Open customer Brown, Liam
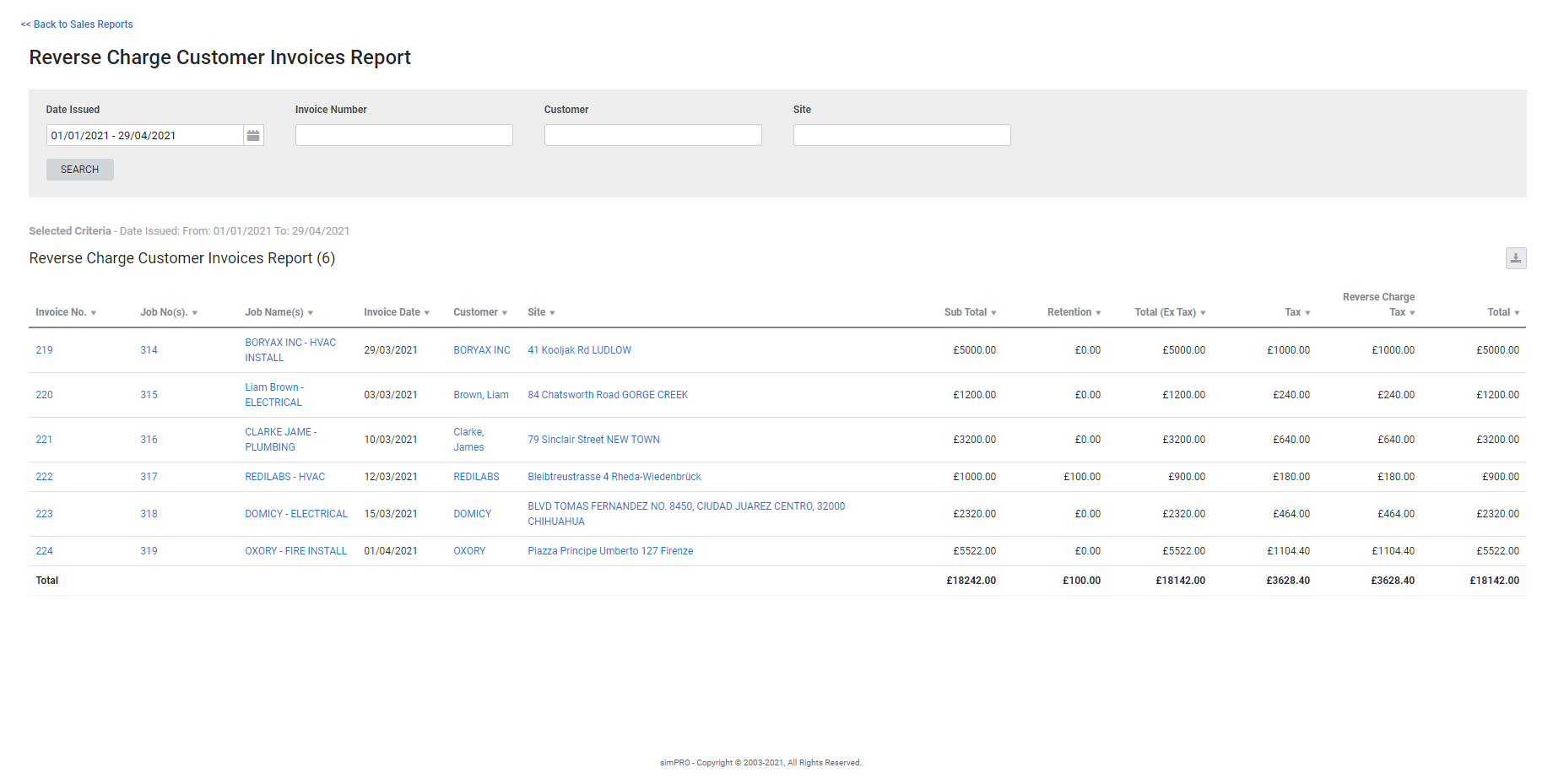This screenshot has height=784, width=1564. [x=481, y=395]
